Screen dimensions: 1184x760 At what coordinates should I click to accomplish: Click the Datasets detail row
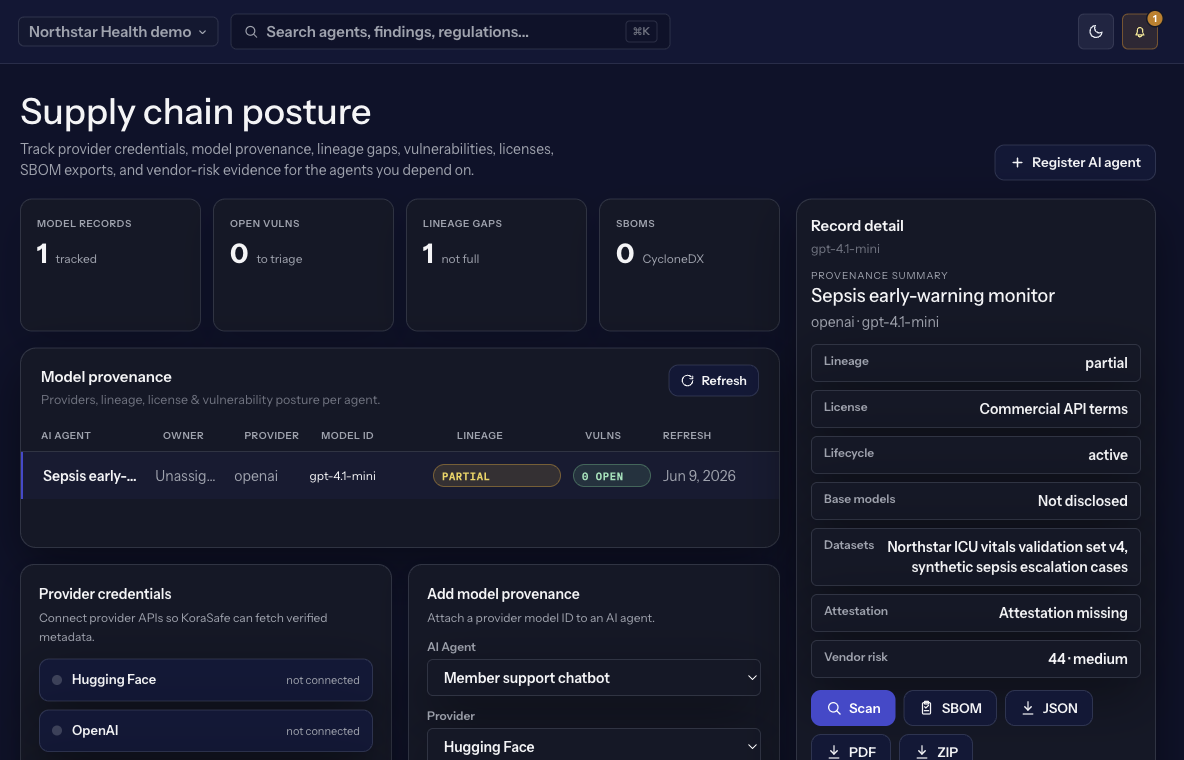(976, 557)
